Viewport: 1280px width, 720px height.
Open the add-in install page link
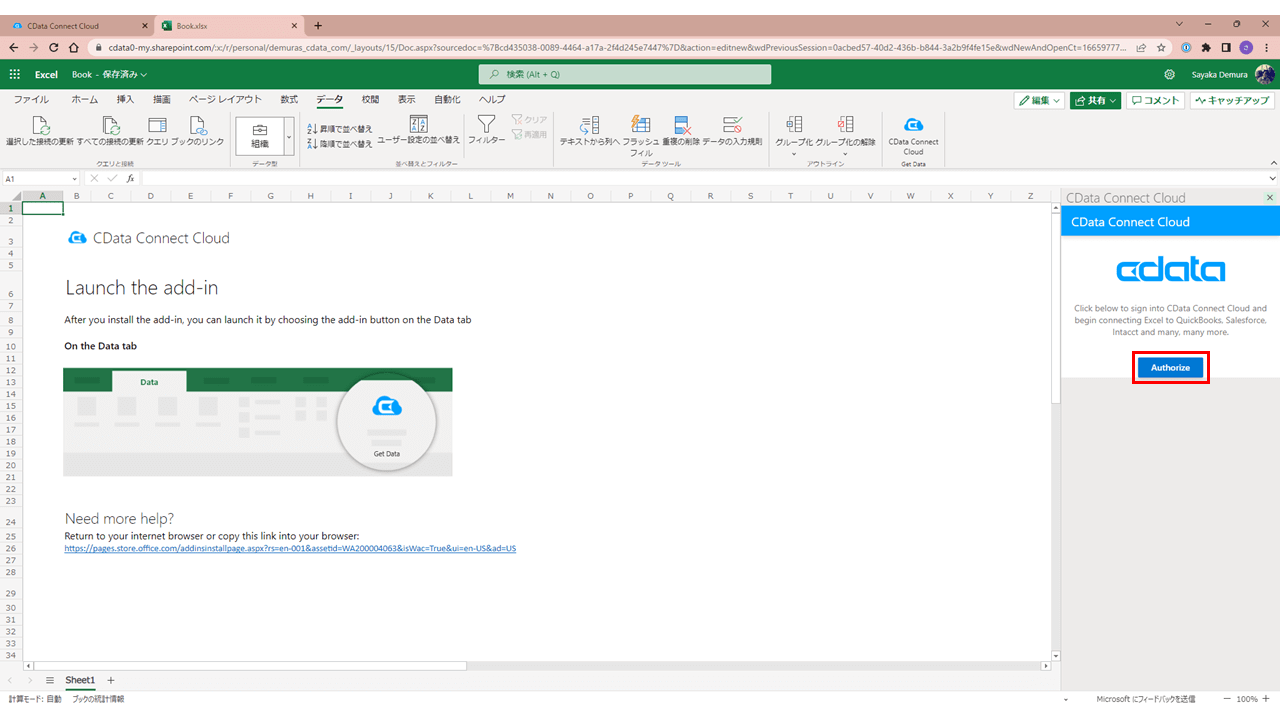click(290, 548)
